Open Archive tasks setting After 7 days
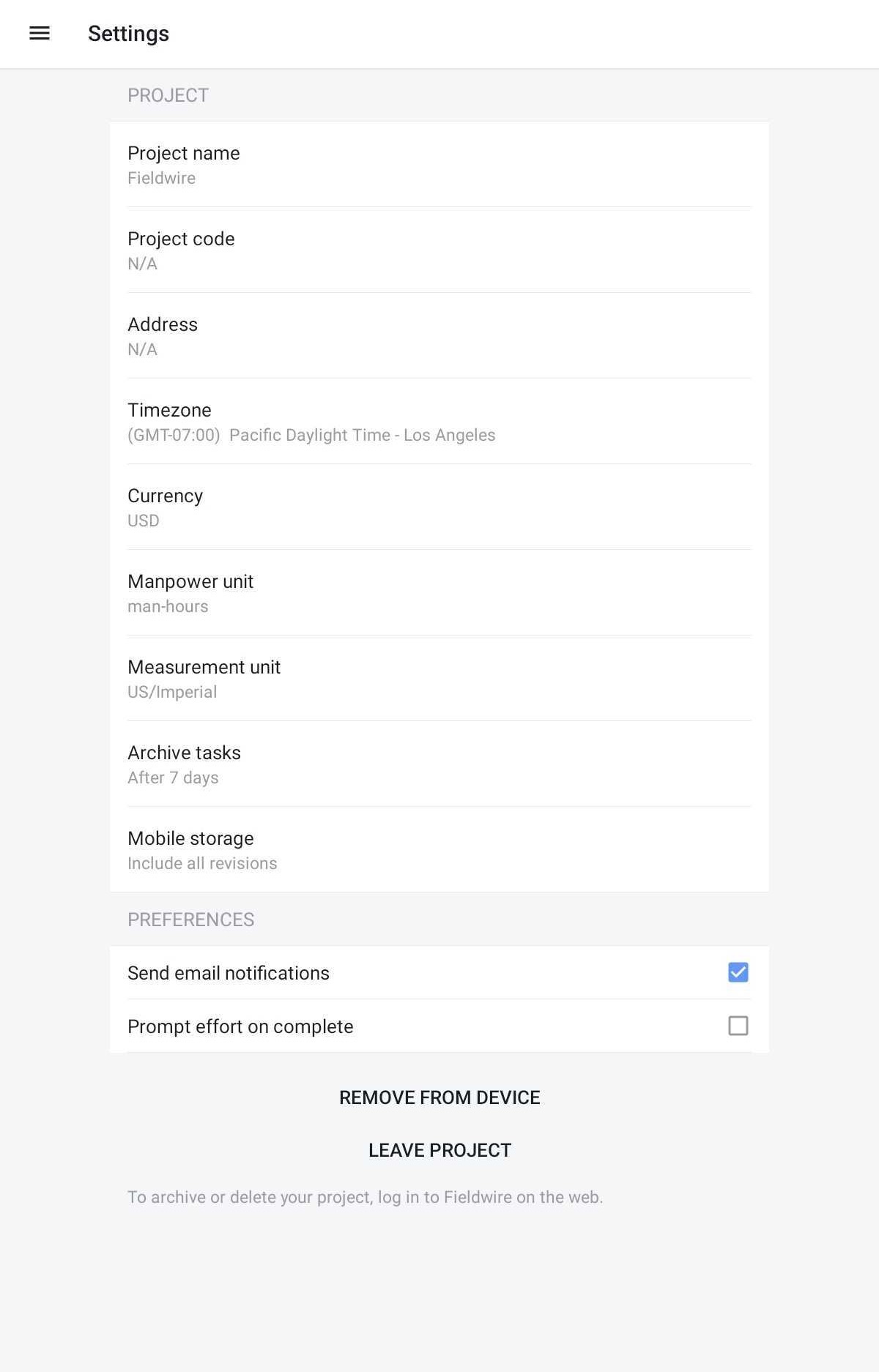 click(439, 764)
